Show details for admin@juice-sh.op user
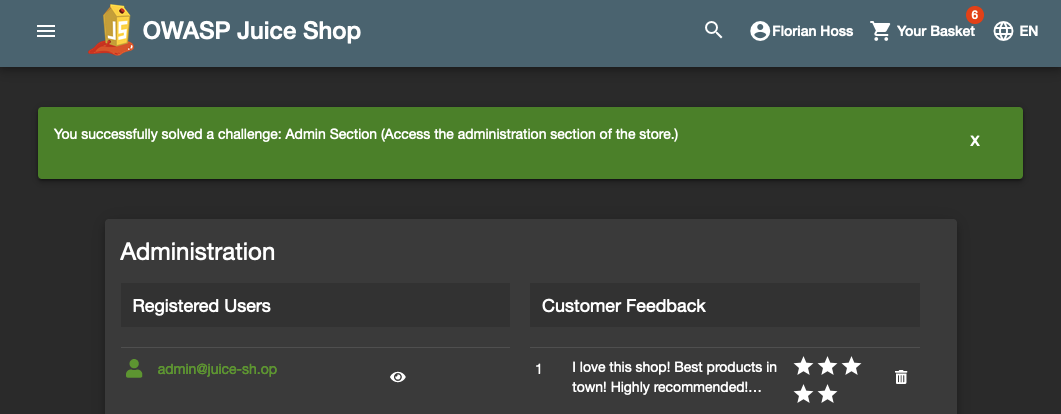The width and height of the screenshot is (1061, 414). tap(398, 377)
